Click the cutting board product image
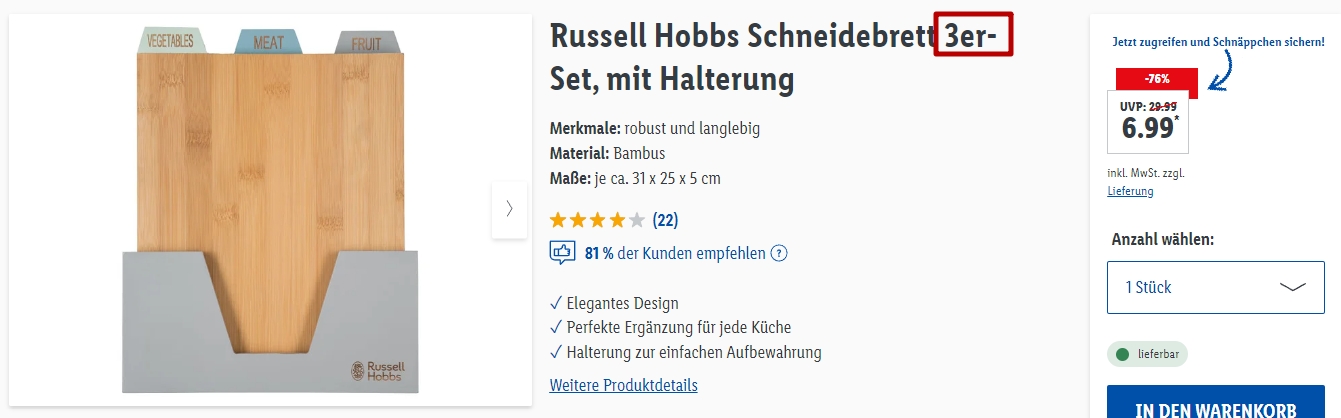1341x418 pixels. point(270,209)
